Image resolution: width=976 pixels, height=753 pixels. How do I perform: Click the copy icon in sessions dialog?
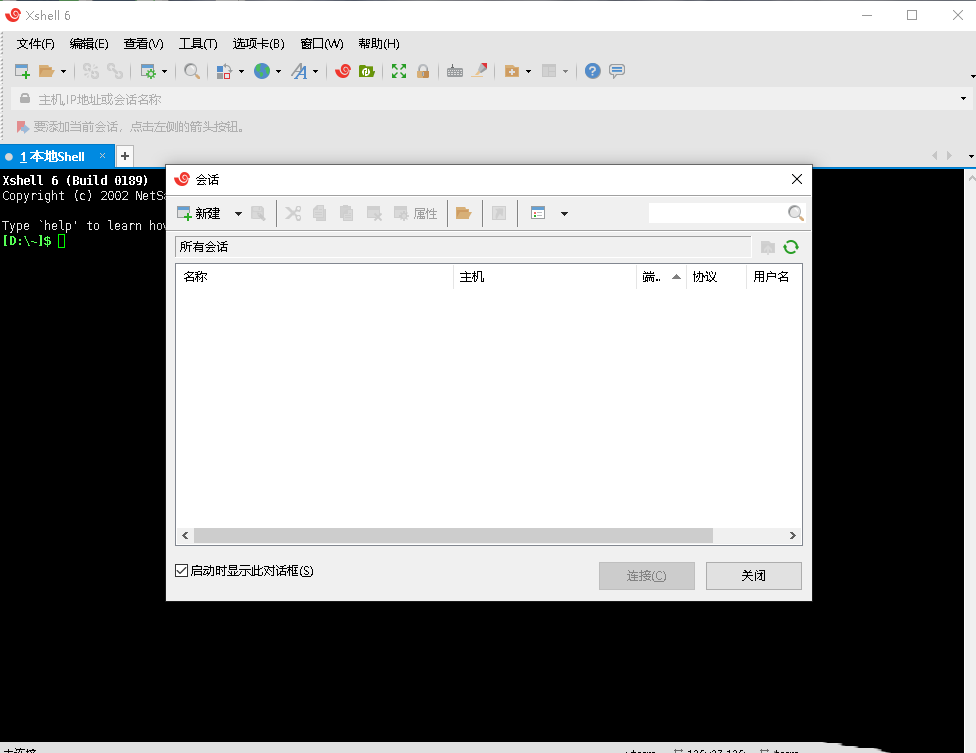(320, 213)
